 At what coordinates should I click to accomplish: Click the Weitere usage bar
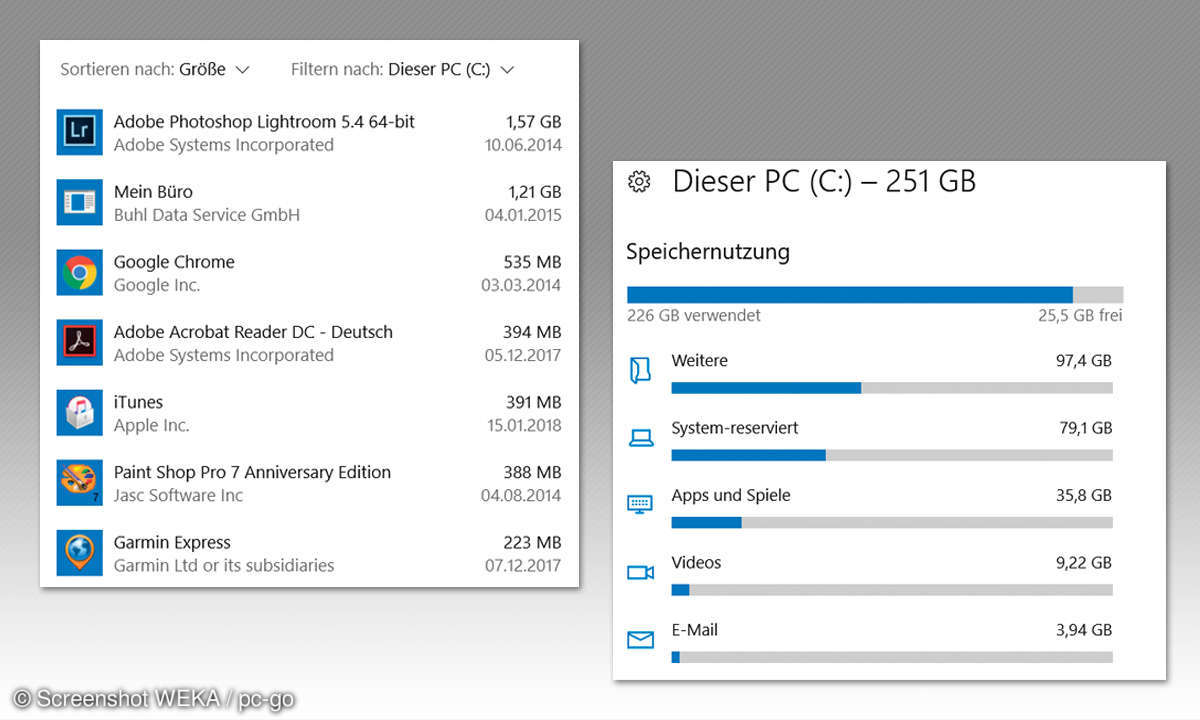(892, 388)
